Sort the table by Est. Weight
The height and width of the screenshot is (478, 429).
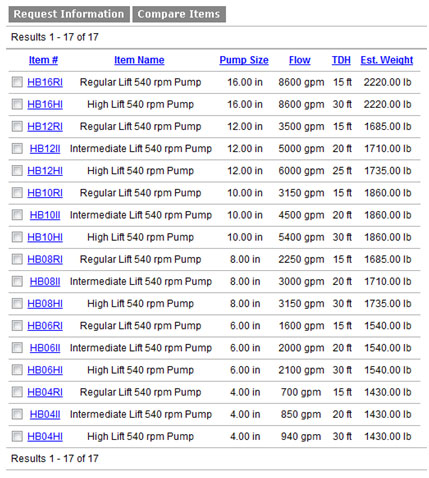pos(387,60)
